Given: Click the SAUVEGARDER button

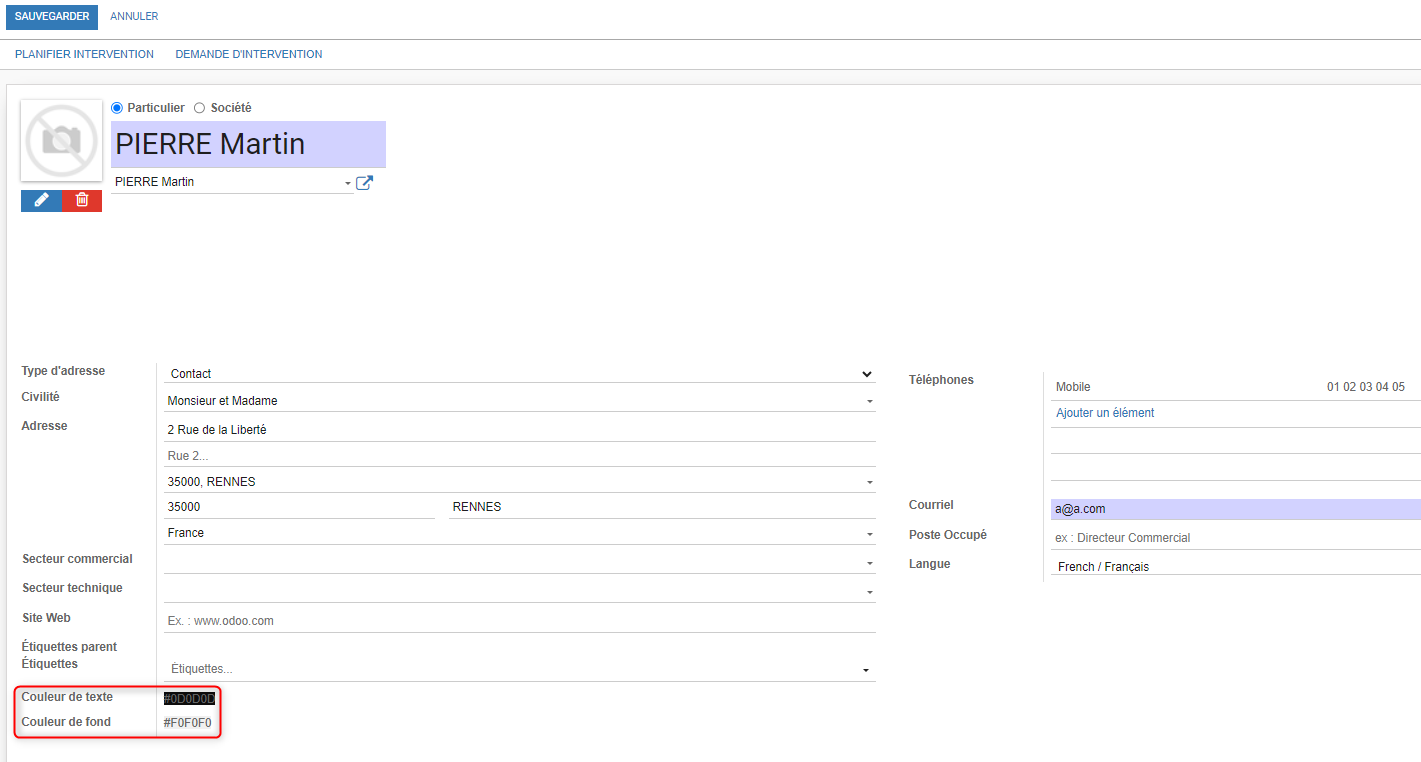Looking at the screenshot, I should 52,17.
